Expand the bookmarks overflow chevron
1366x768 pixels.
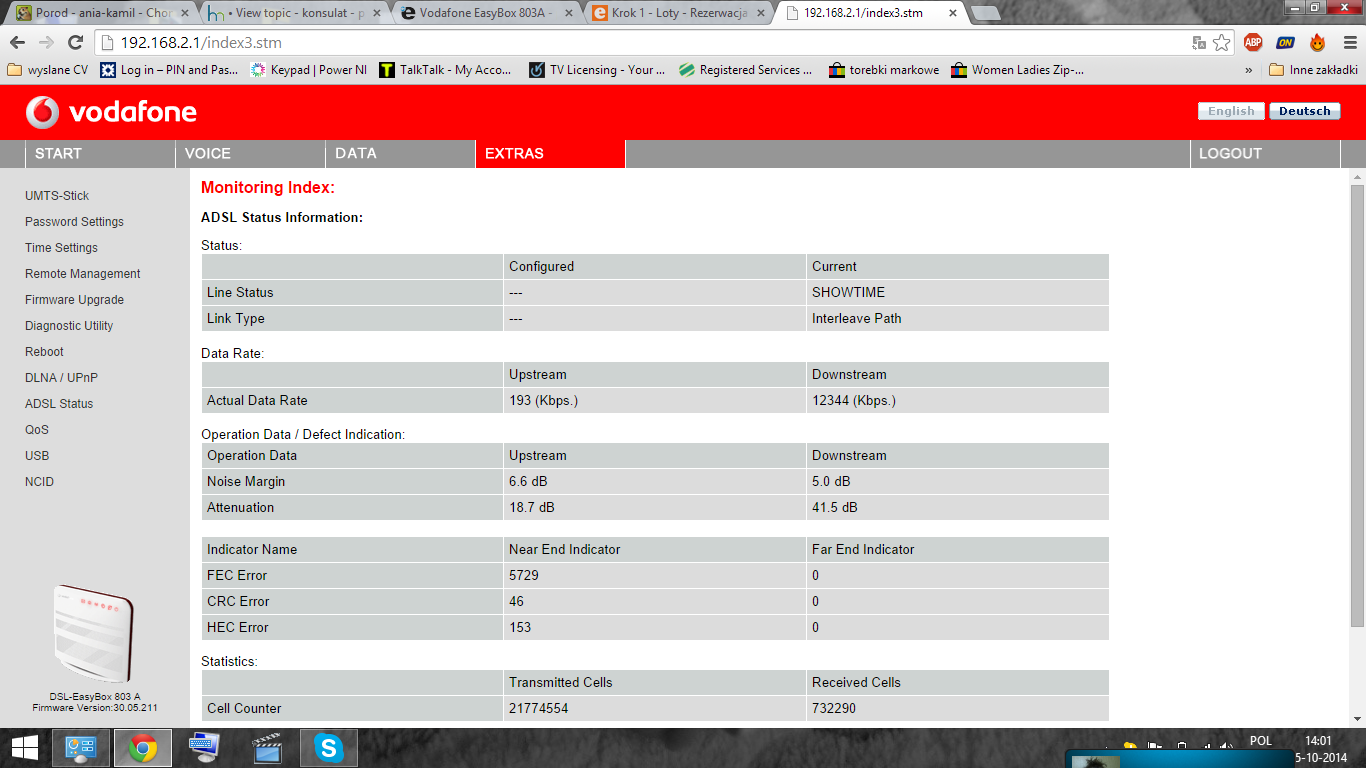coord(1247,69)
